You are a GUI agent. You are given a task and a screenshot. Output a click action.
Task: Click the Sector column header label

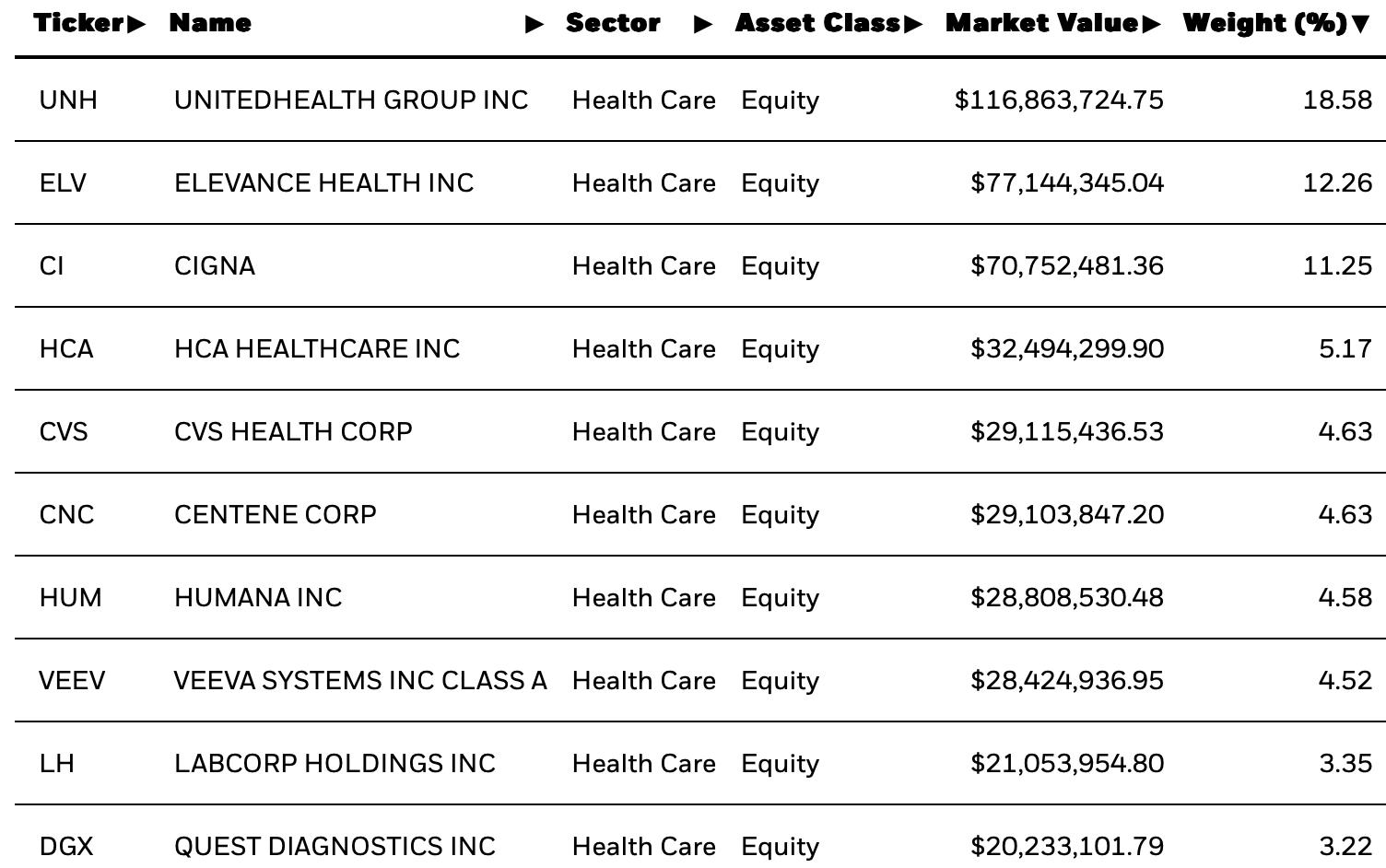pos(613,23)
